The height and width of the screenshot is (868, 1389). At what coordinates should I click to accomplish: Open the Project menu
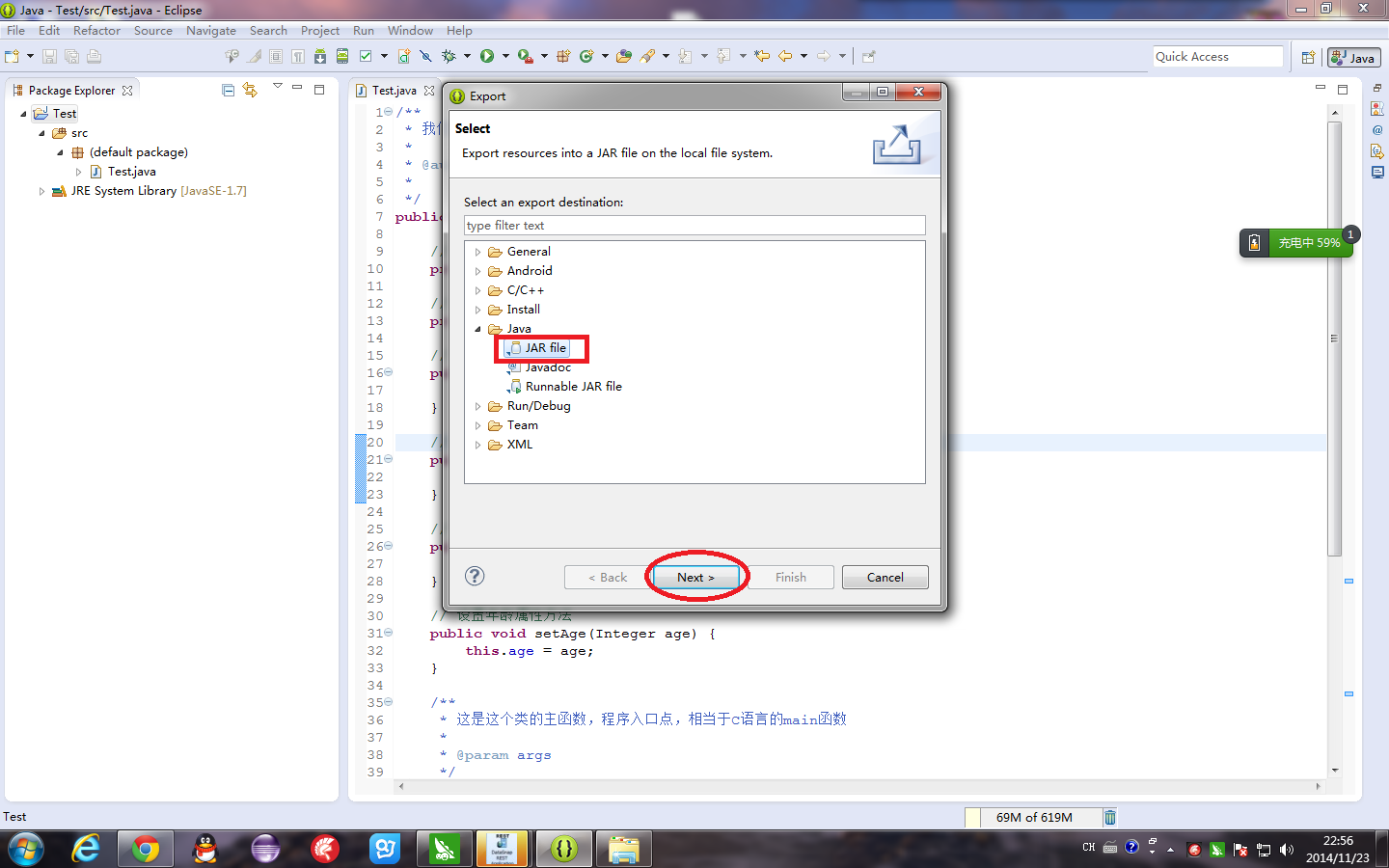pyautogui.click(x=320, y=30)
